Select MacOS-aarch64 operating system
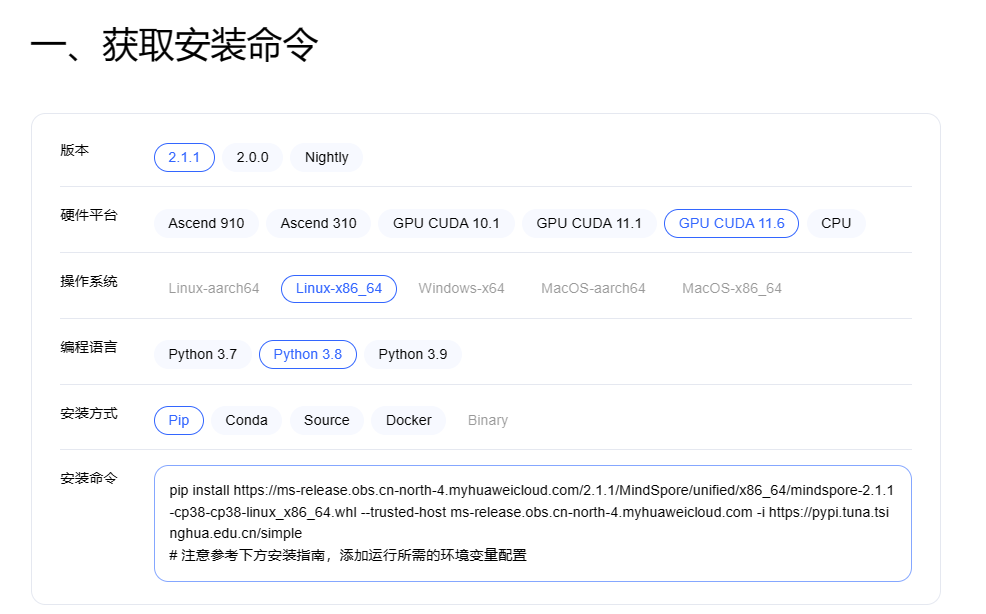986x614 pixels. click(x=593, y=288)
